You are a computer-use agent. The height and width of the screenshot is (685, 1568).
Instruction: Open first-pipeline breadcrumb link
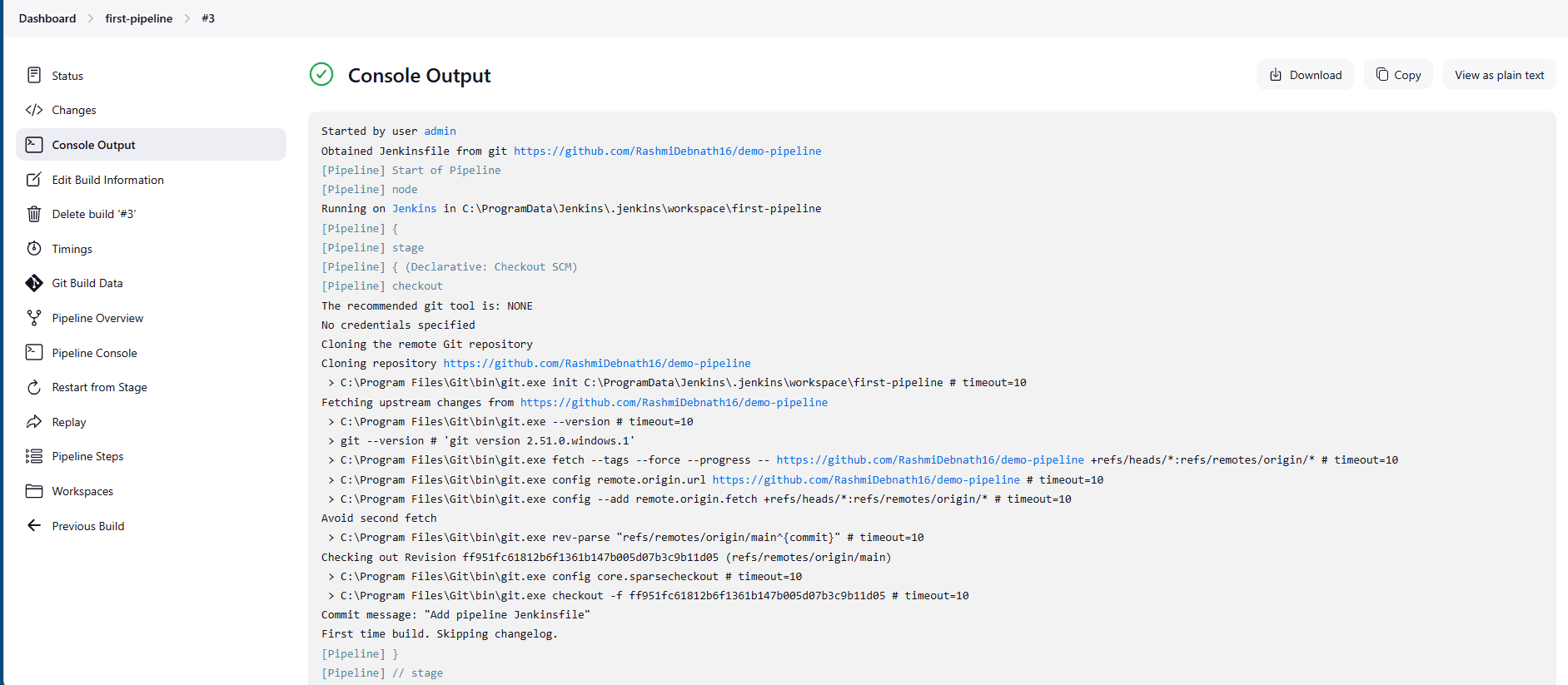(139, 18)
